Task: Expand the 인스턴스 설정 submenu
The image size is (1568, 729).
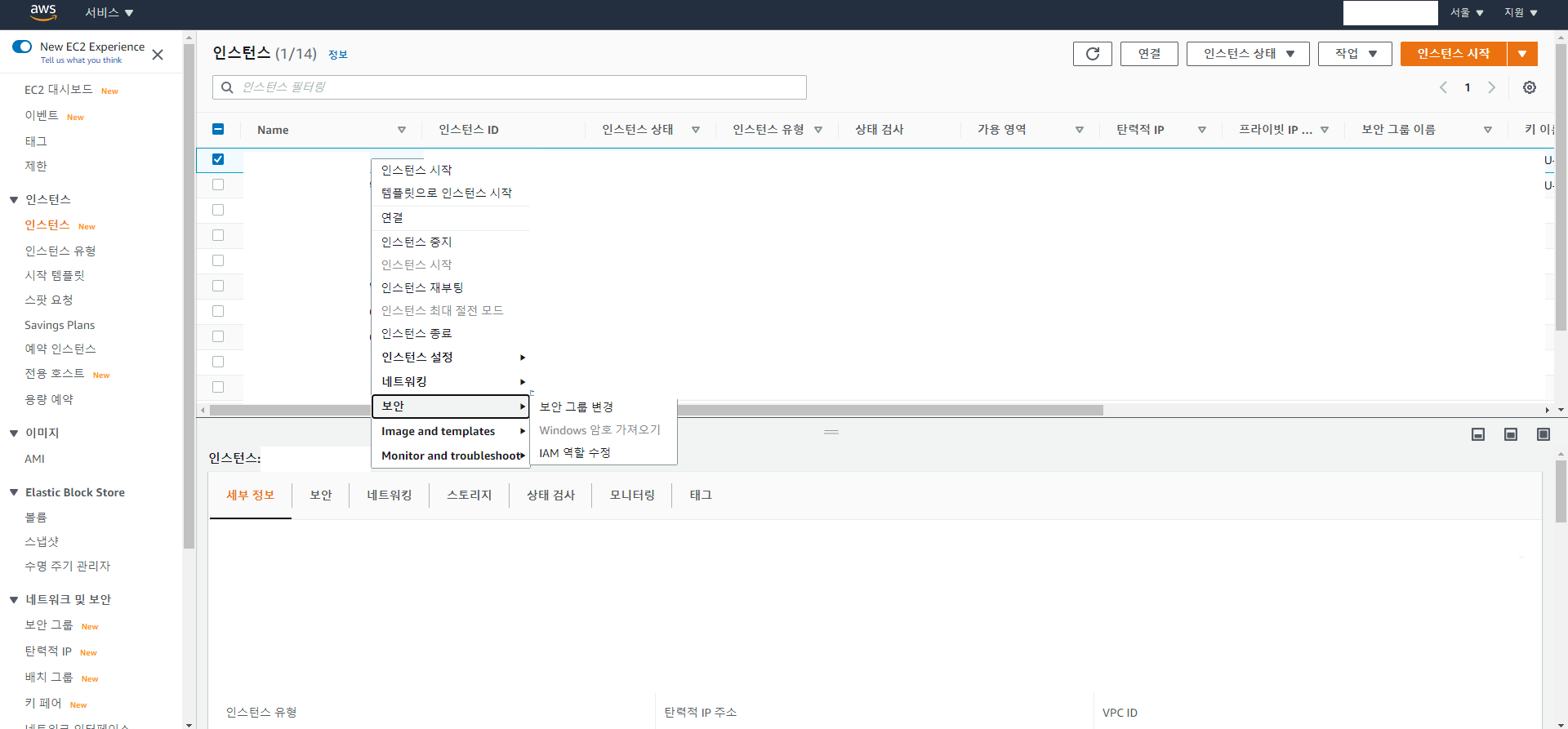Action: [x=451, y=358]
